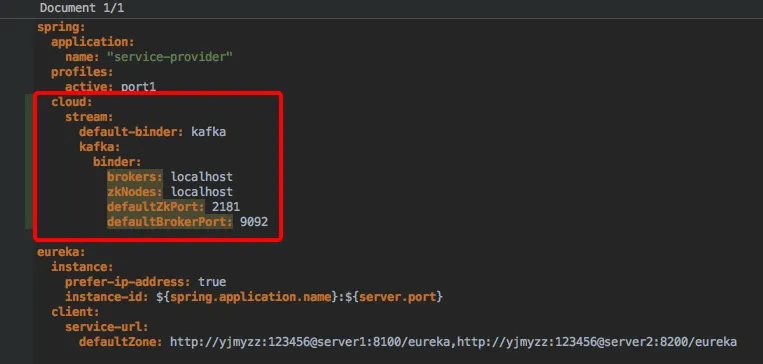Click the 'eureka:' key

click(61, 252)
